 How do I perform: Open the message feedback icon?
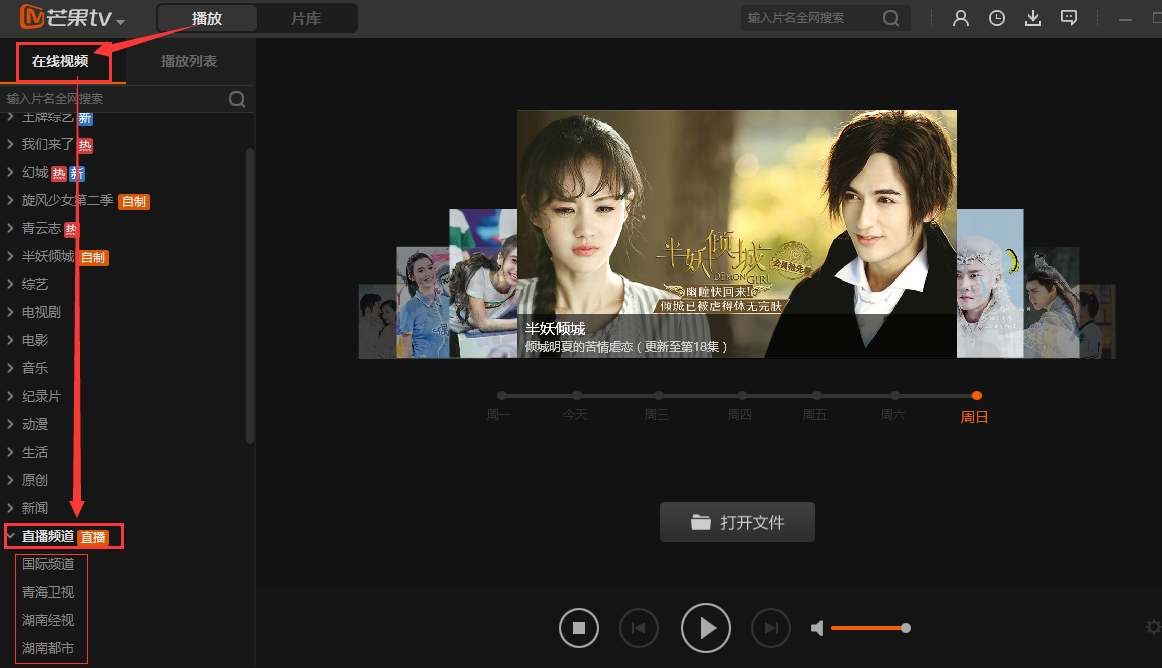click(x=1068, y=17)
